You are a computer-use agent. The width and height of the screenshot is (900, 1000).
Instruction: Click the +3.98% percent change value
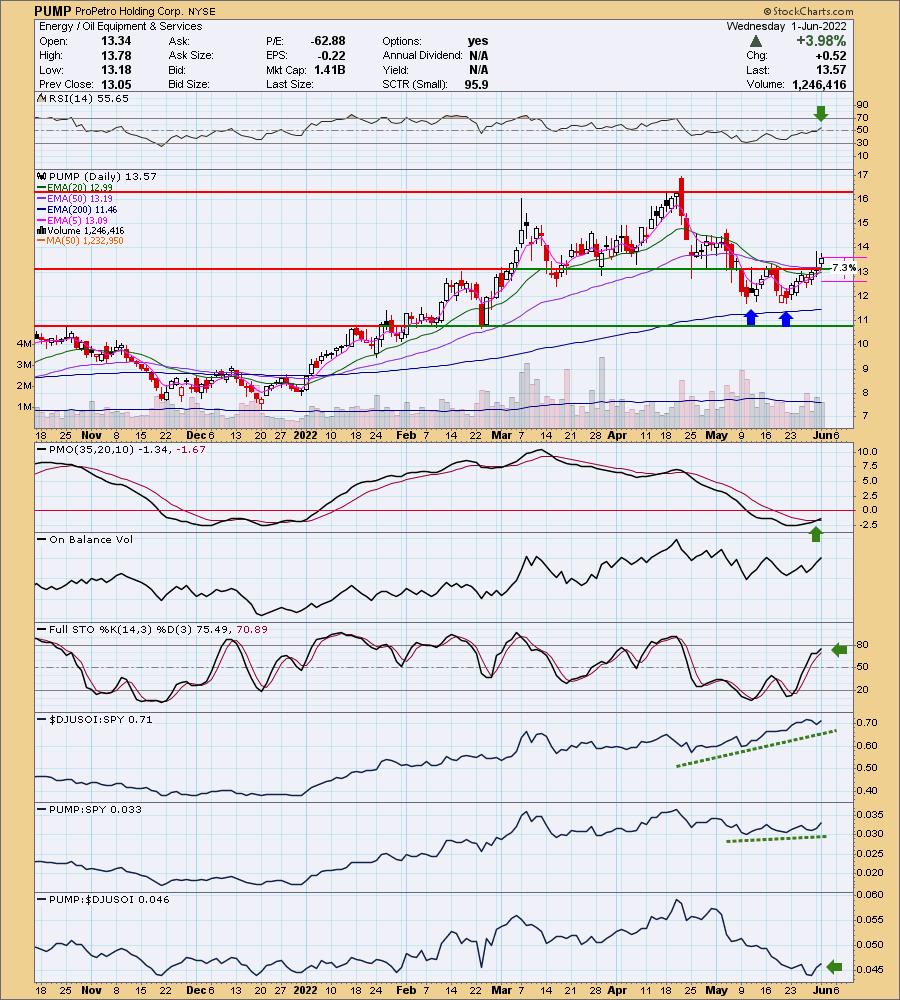click(821, 41)
